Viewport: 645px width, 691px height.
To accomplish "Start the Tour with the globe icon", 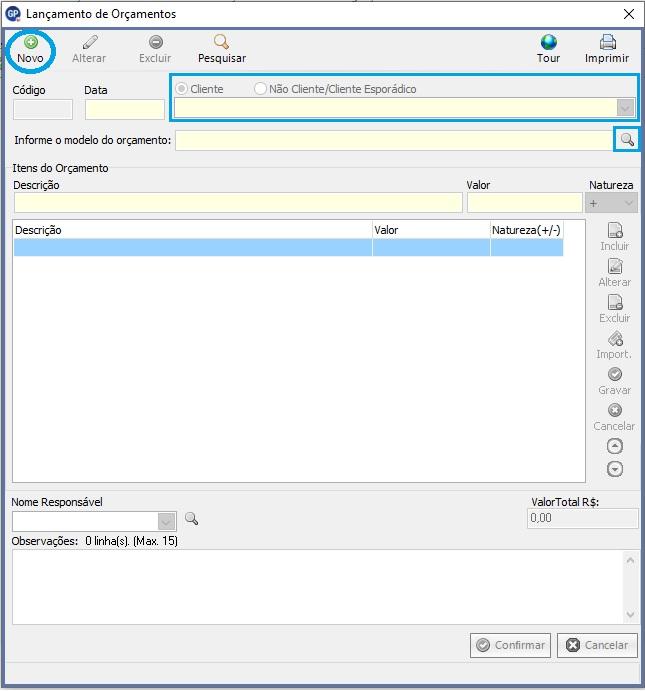I will pyautogui.click(x=549, y=42).
